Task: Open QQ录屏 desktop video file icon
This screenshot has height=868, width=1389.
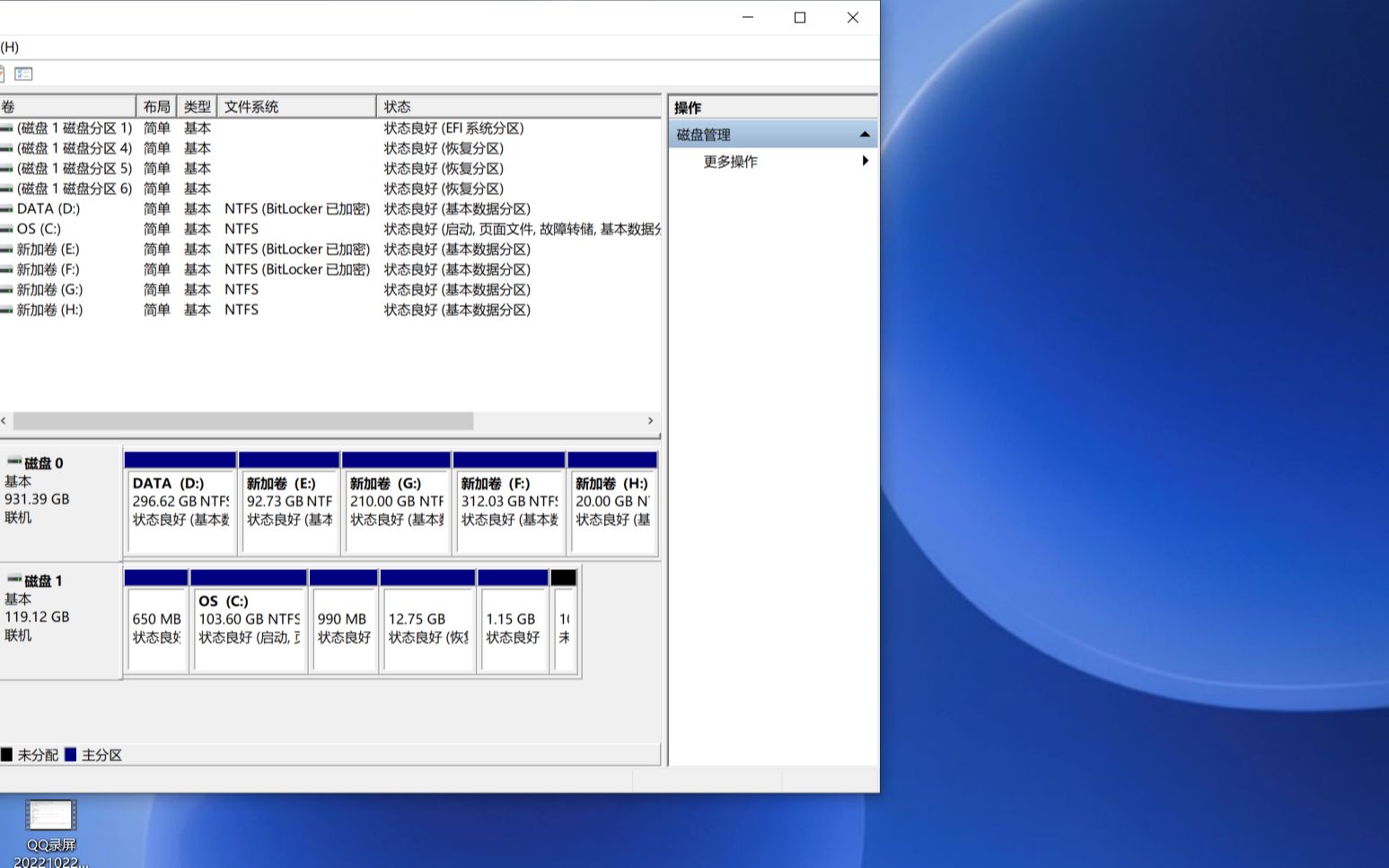Action: 51,815
